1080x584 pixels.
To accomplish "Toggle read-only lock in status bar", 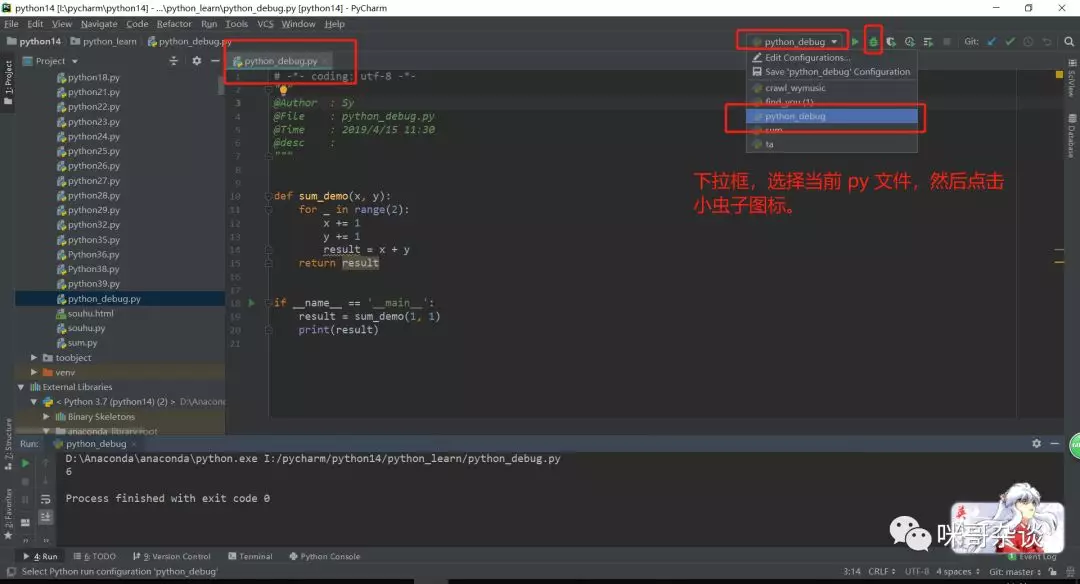I will point(1052,572).
